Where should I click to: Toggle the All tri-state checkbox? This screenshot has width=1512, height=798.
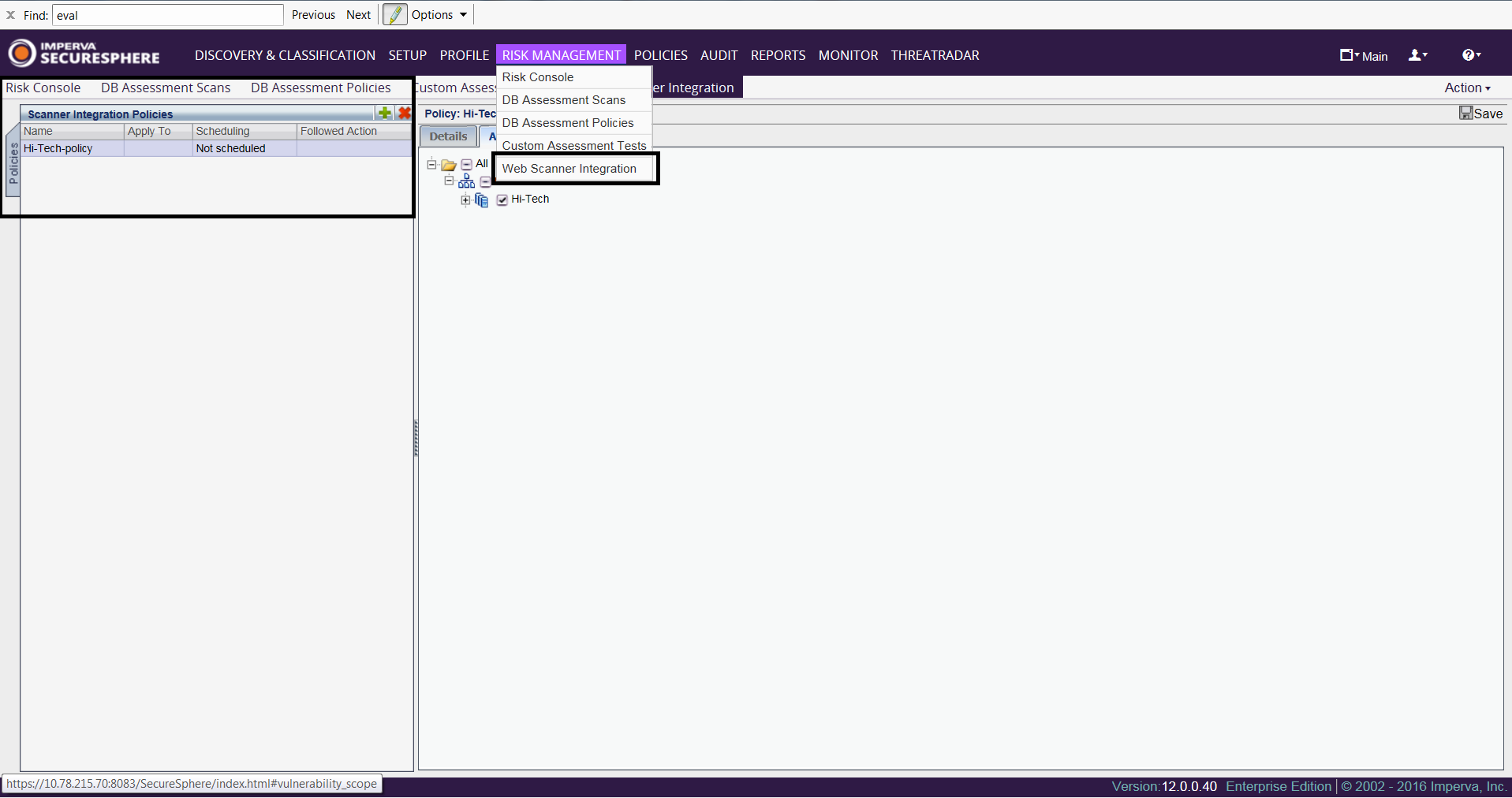466,164
